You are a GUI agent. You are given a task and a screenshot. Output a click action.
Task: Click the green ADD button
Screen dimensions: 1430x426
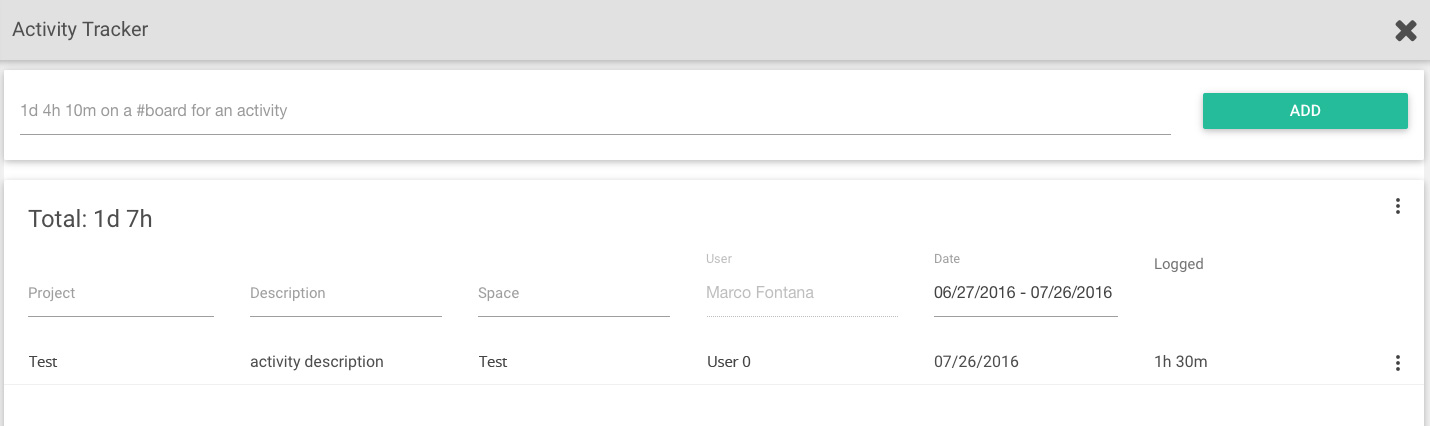1305,111
